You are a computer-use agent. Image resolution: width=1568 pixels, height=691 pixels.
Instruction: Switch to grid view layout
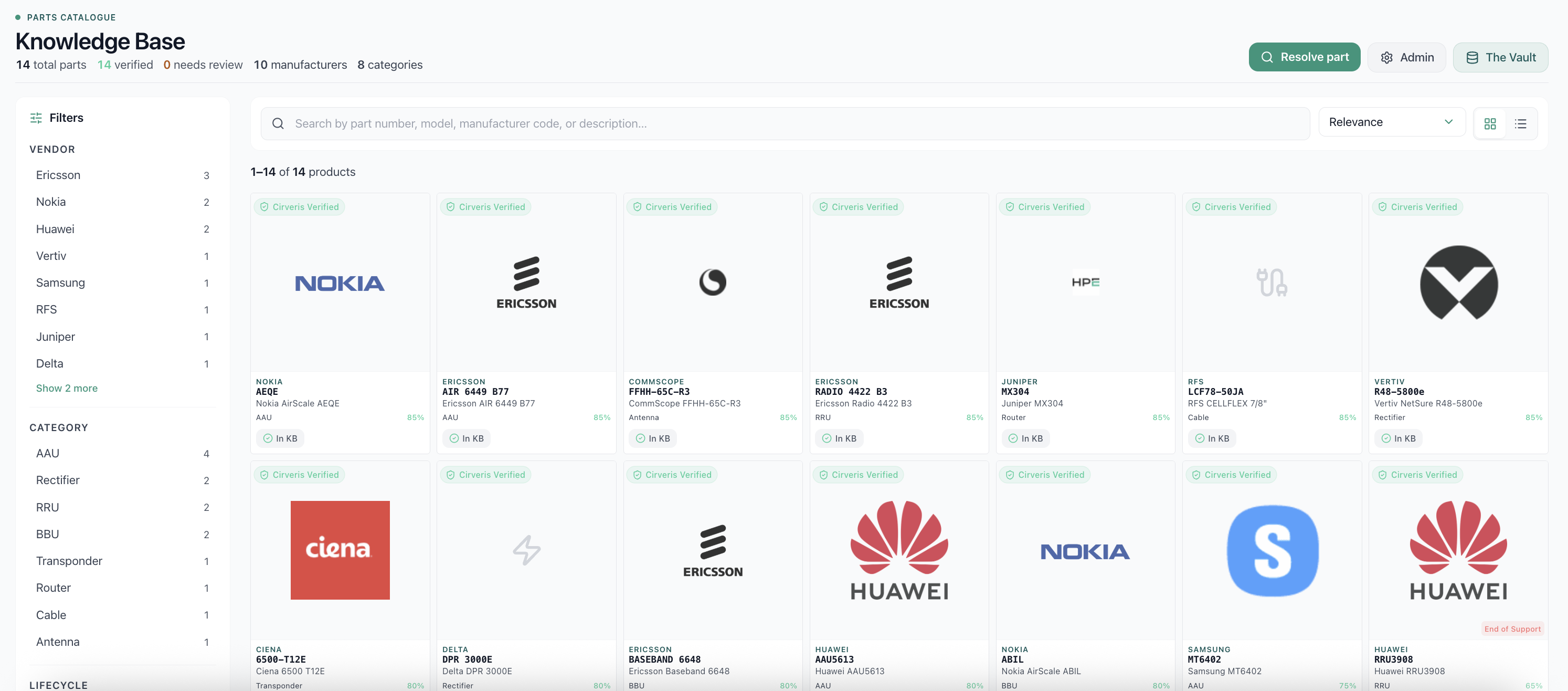[x=1489, y=123]
